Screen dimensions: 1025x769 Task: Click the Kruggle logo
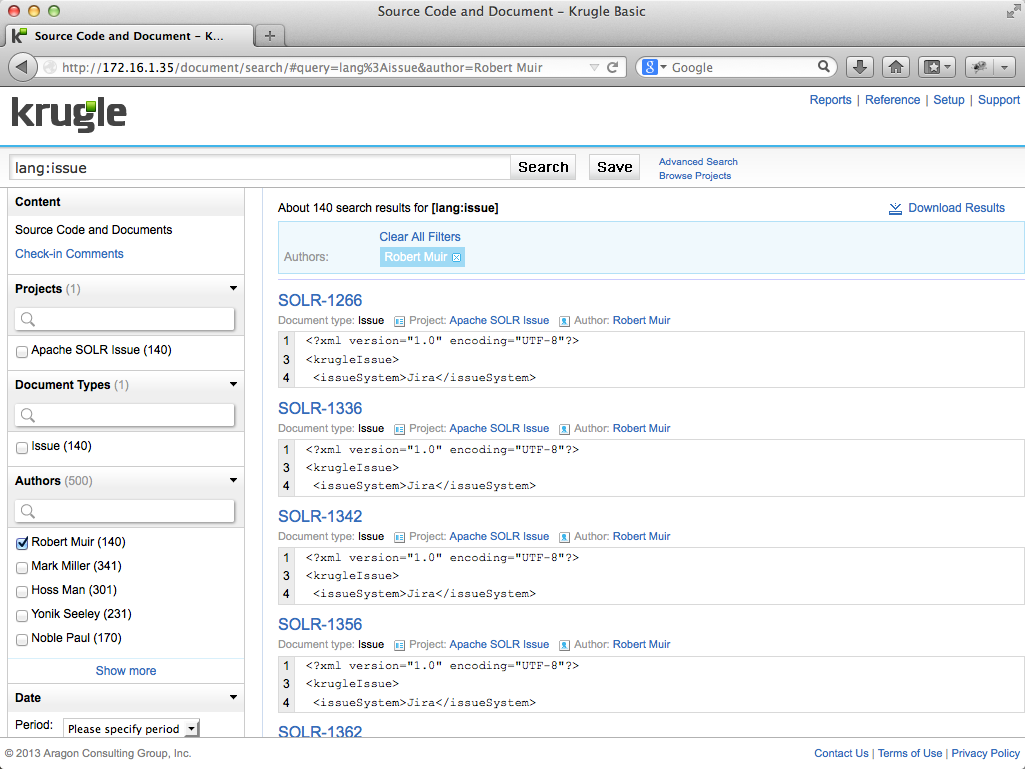[69, 114]
